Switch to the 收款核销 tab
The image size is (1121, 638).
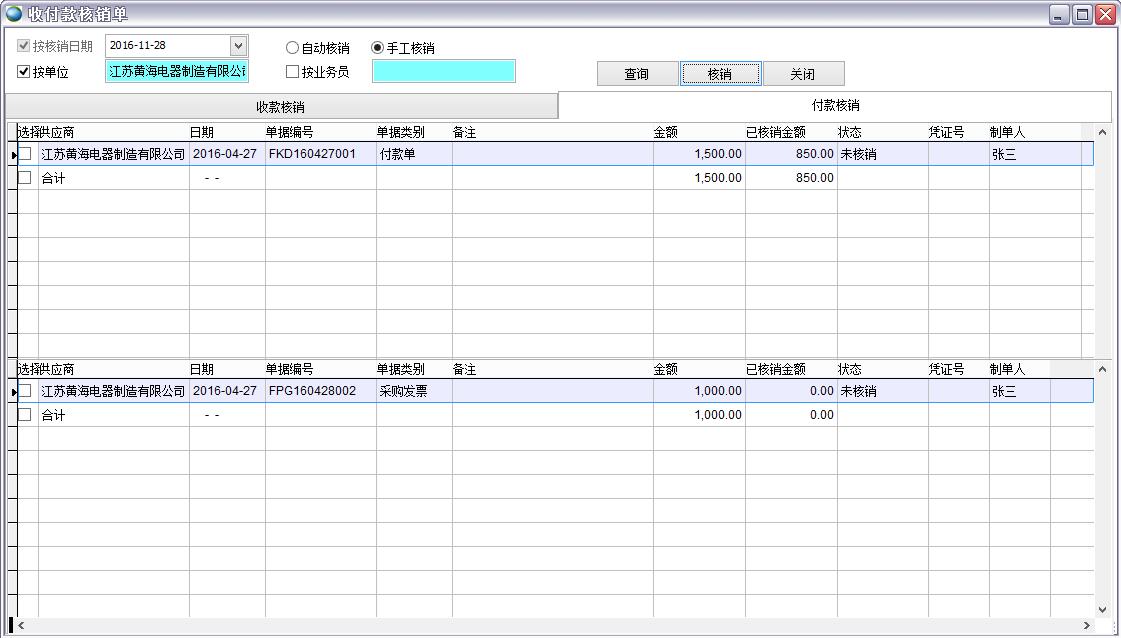280,106
